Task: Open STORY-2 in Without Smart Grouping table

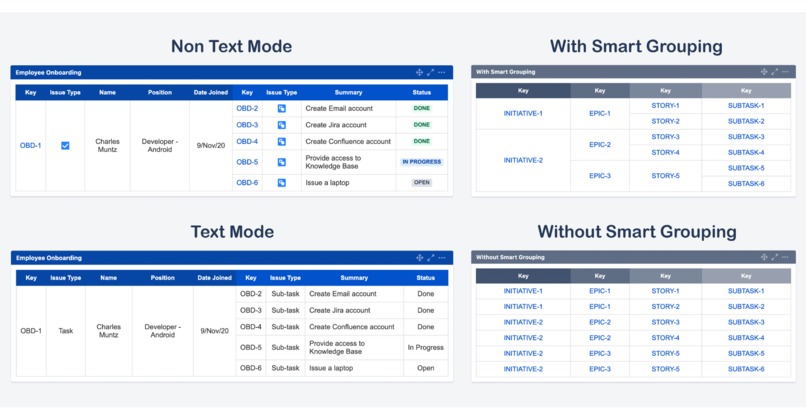Action: coord(665,307)
